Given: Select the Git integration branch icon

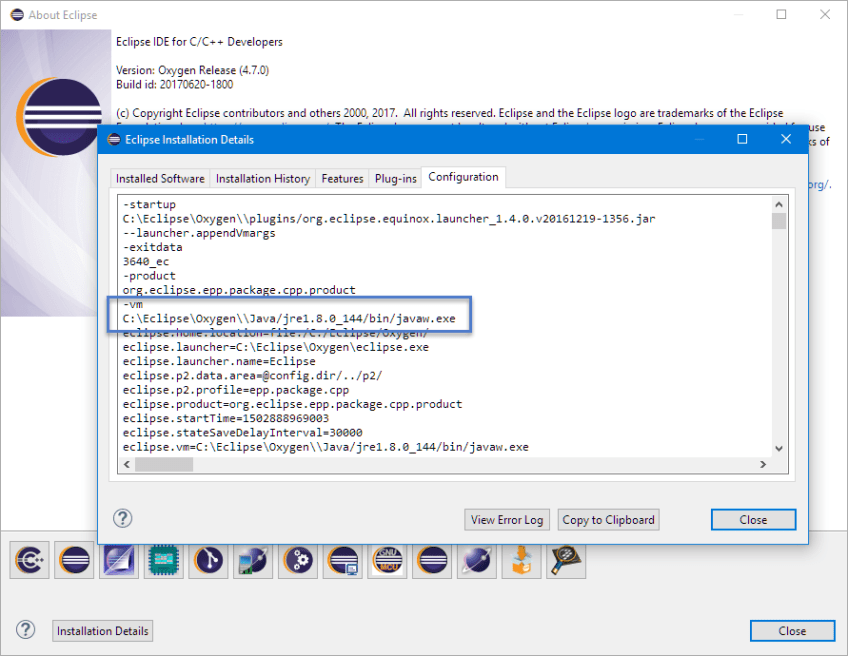Looking at the screenshot, I should coord(208,560).
